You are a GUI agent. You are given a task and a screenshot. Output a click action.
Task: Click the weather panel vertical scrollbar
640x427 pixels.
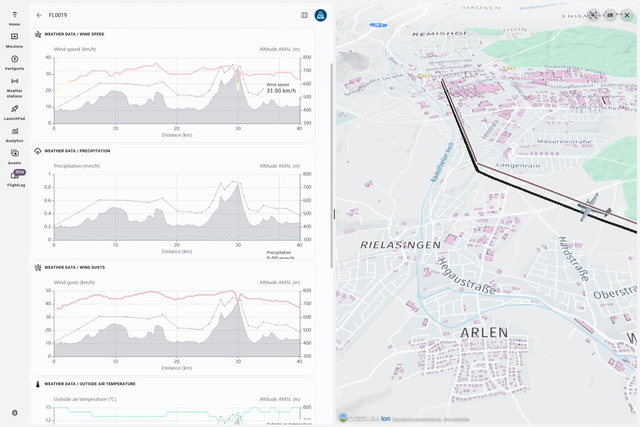(x=331, y=165)
